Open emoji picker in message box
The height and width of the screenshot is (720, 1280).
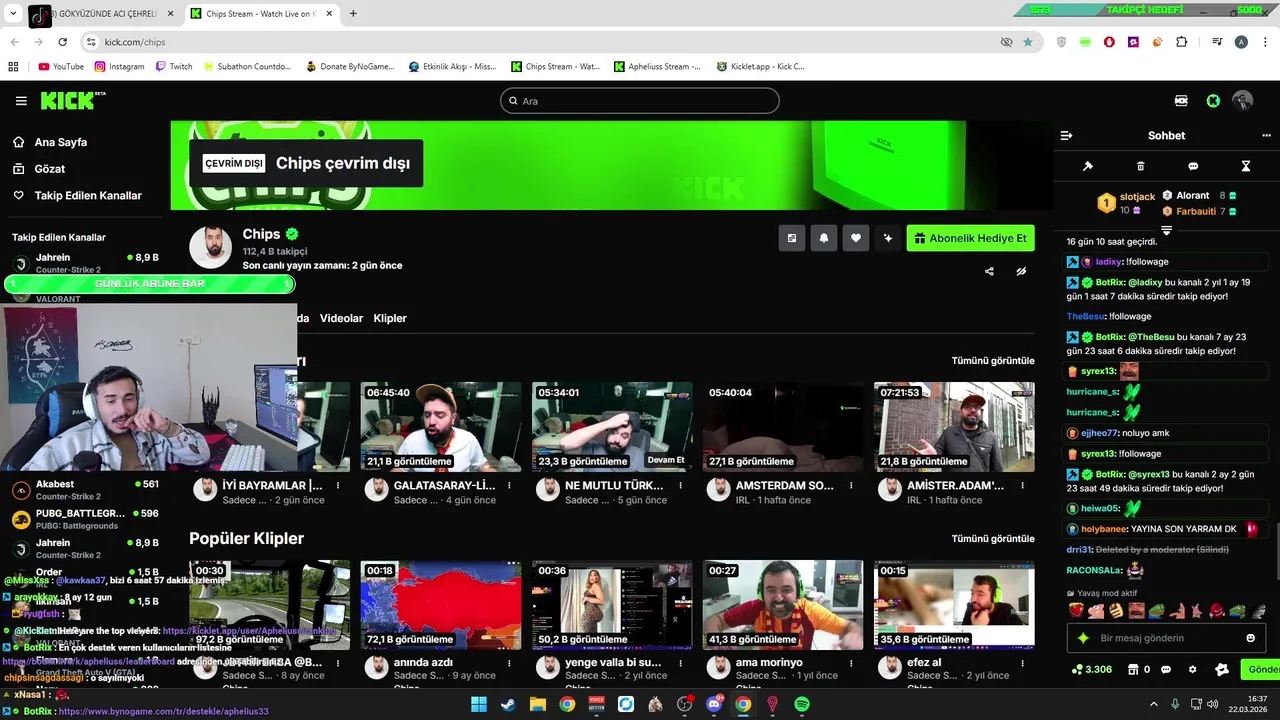1250,638
